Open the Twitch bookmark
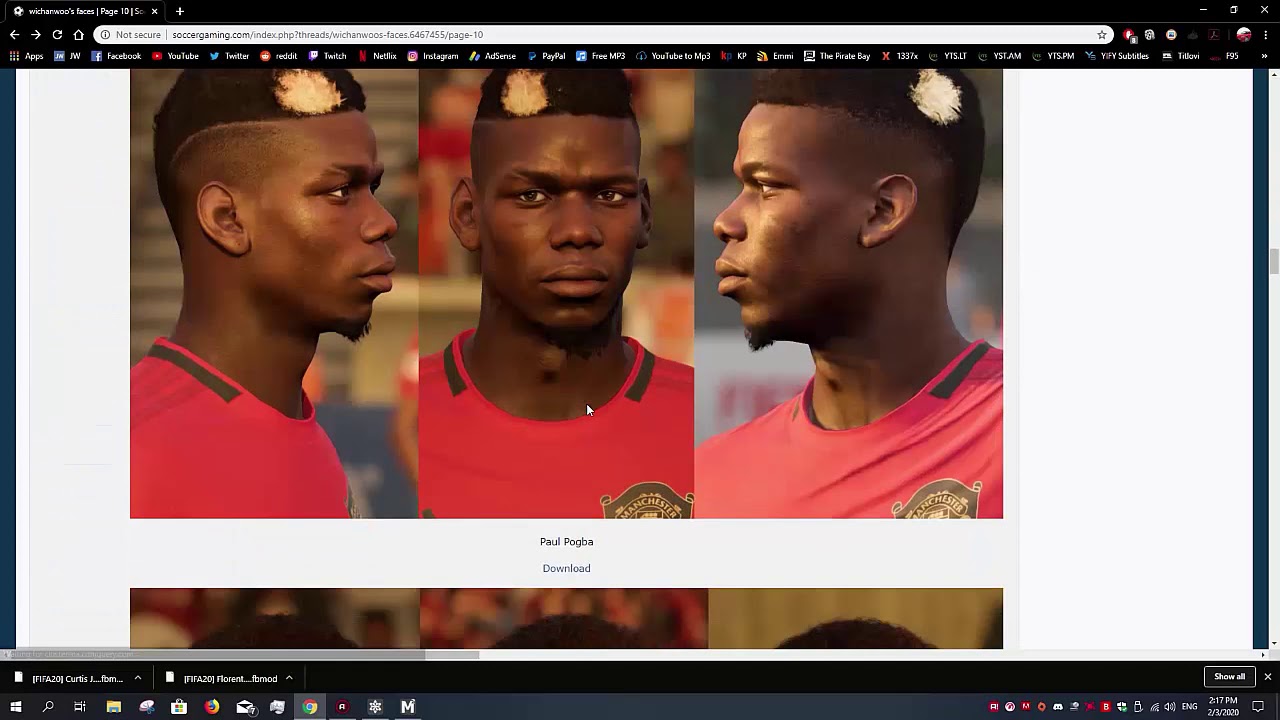The height and width of the screenshot is (720, 1280). tap(327, 56)
